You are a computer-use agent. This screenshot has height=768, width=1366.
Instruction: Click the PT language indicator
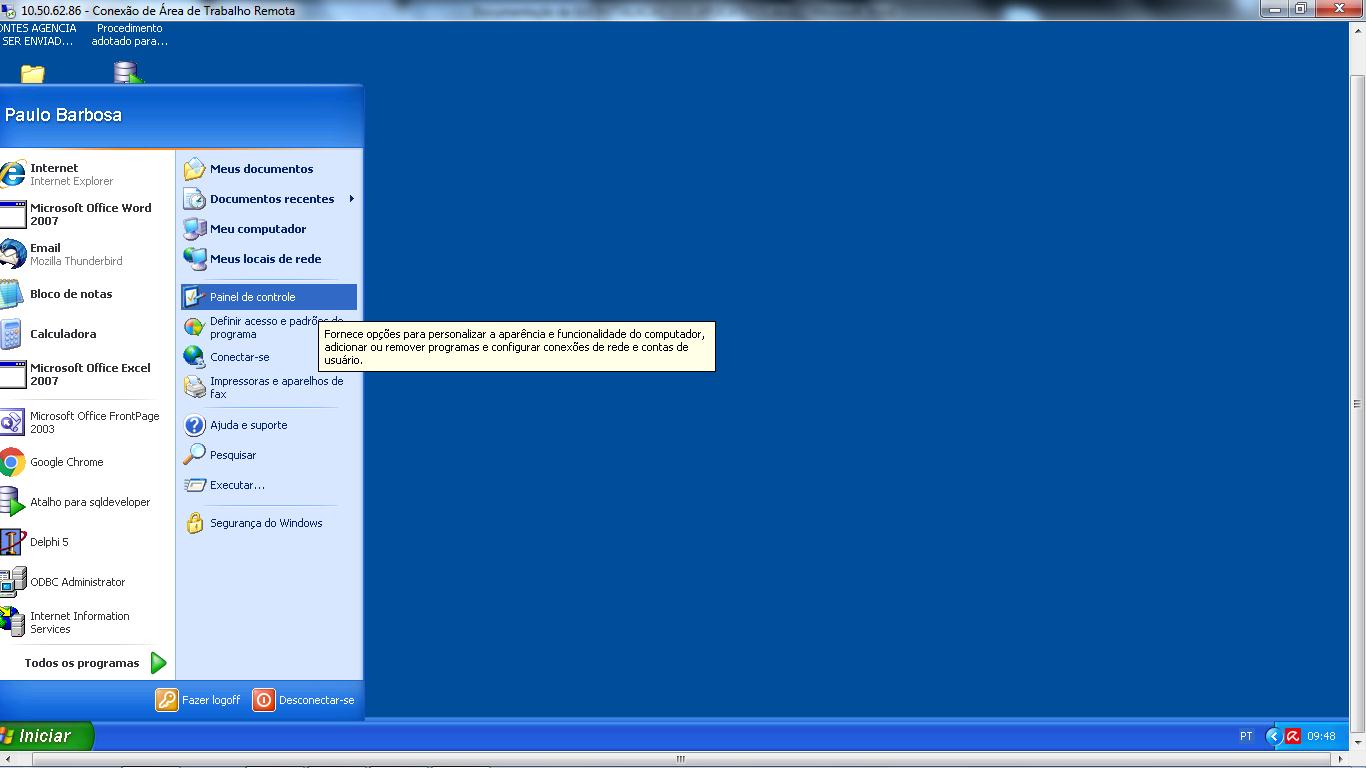coord(1246,736)
